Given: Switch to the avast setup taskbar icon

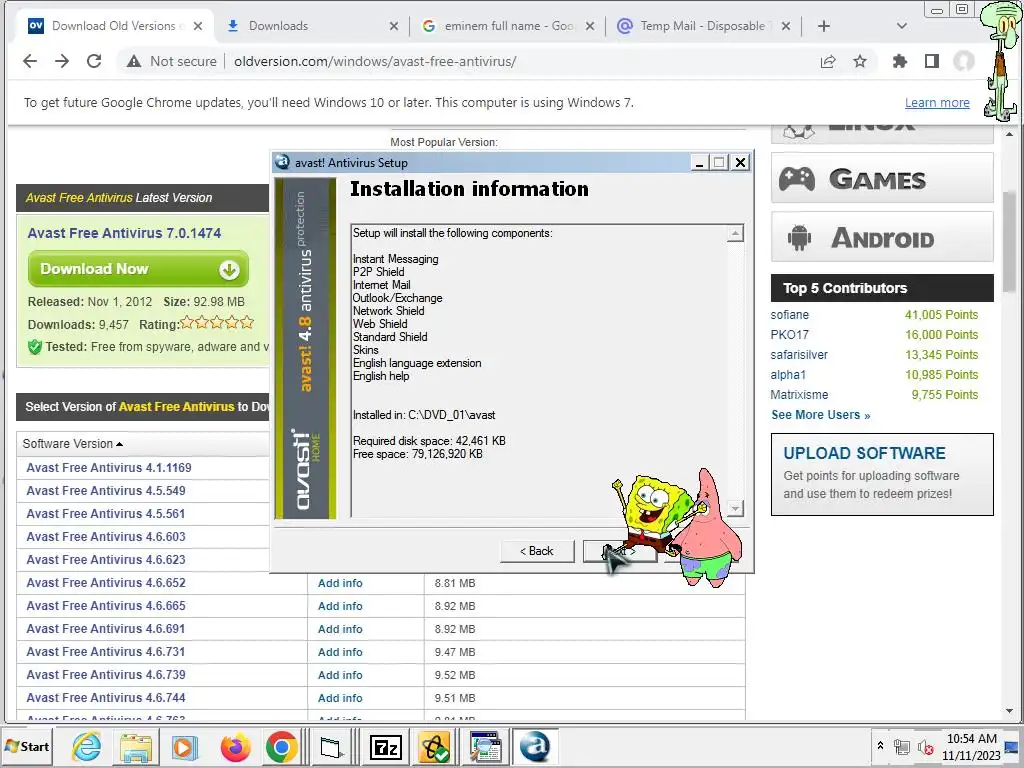Looking at the screenshot, I should (x=535, y=746).
